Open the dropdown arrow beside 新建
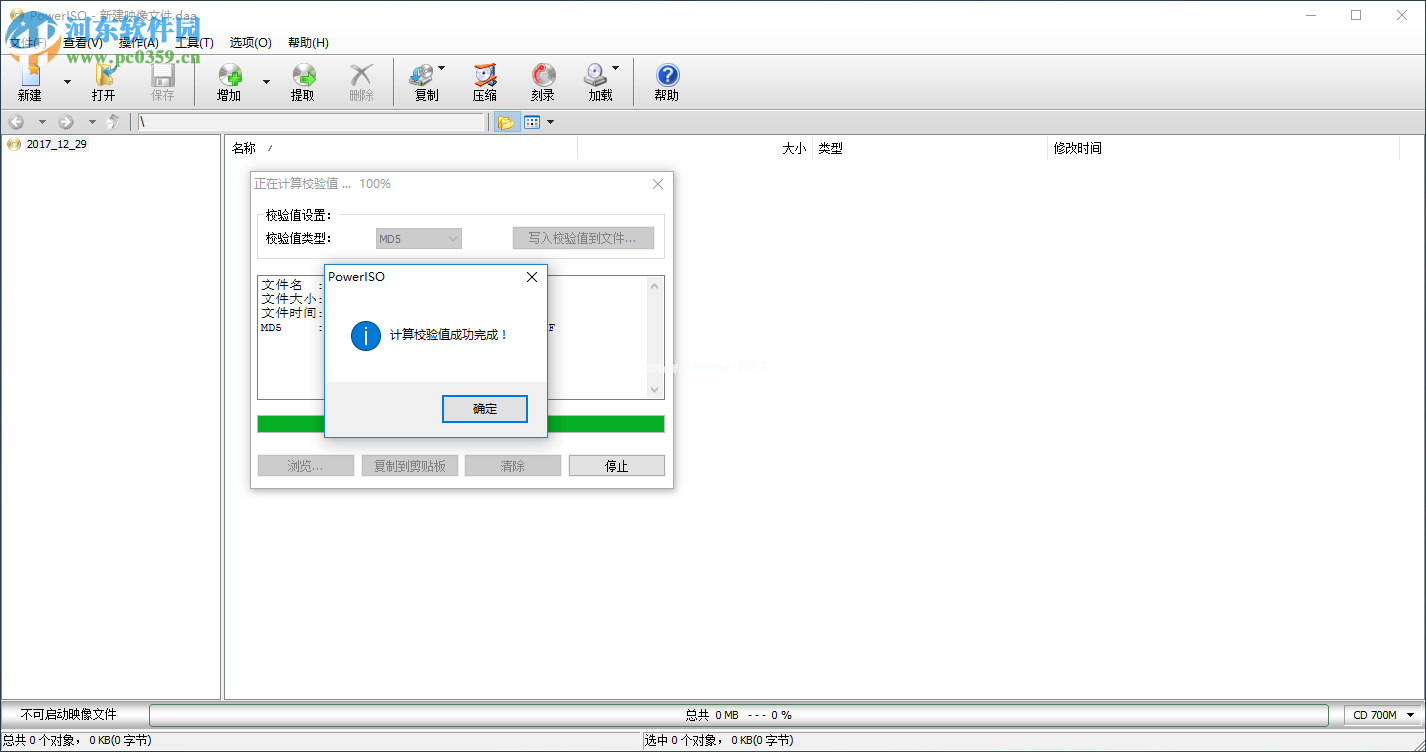The height and width of the screenshot is (752, 1426). coord(67,82)
